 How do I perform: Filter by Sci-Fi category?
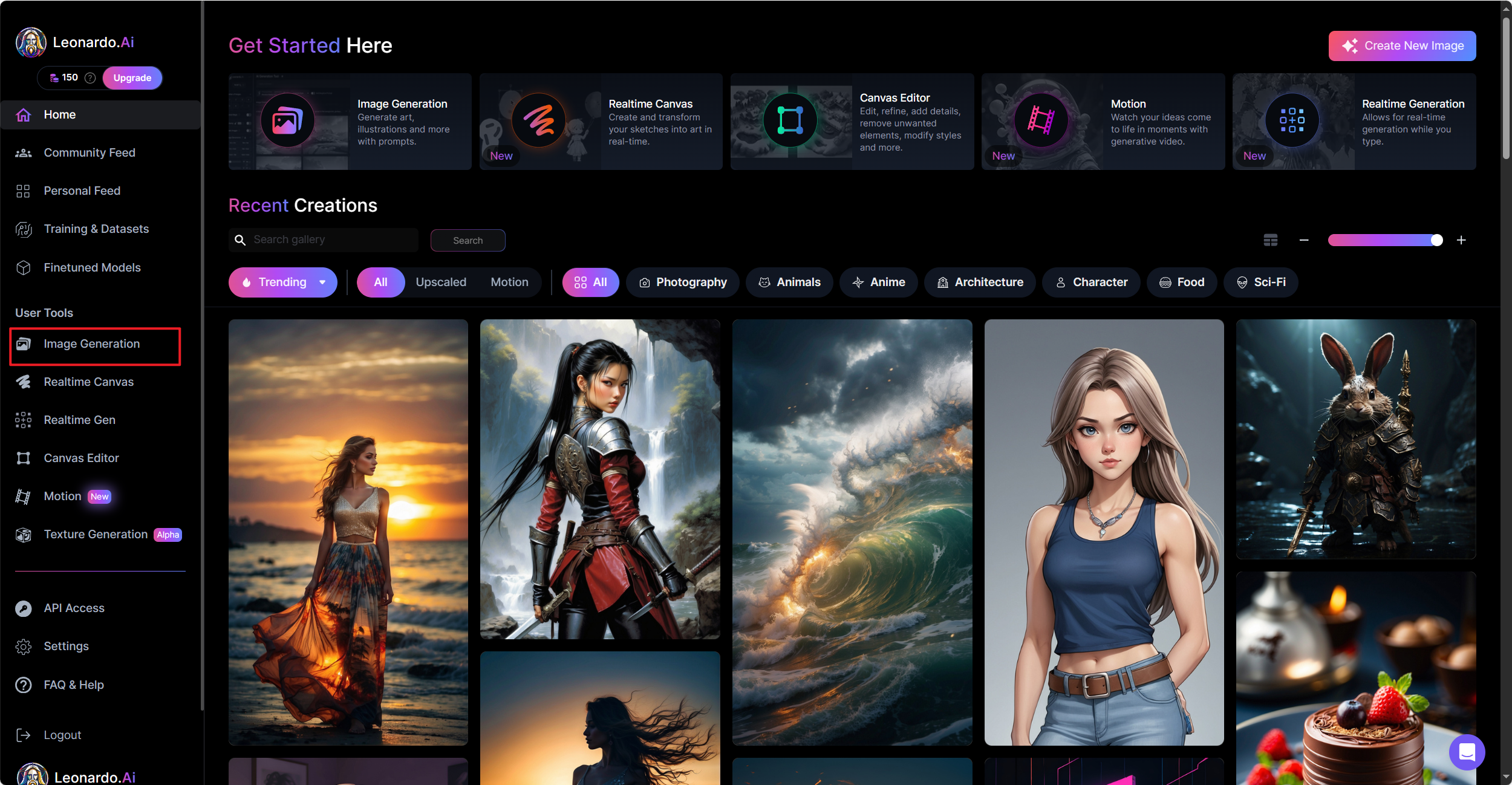[x=1261, y=282]
